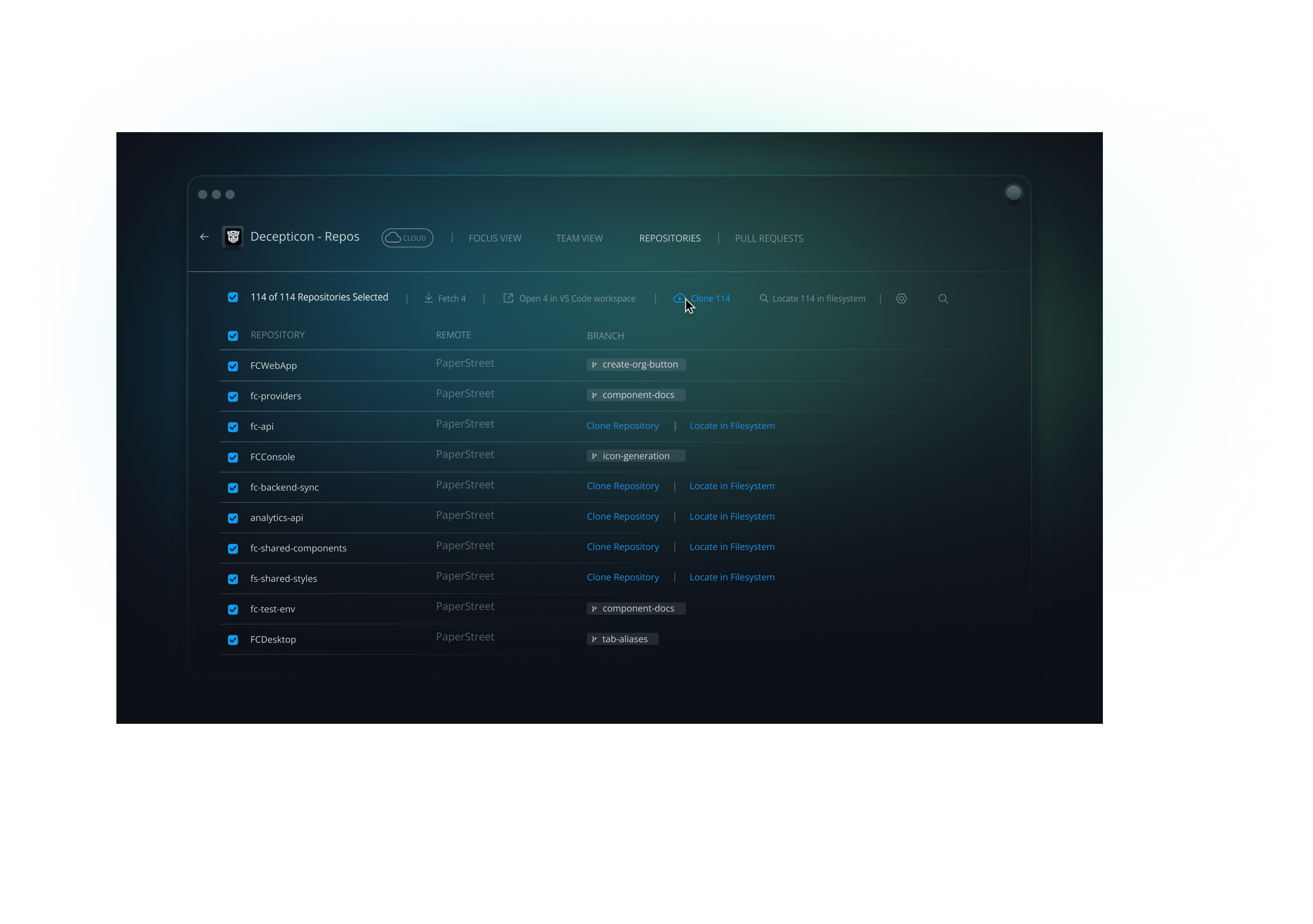Click Locate 114 in filesystem

(x=819, y=298)
